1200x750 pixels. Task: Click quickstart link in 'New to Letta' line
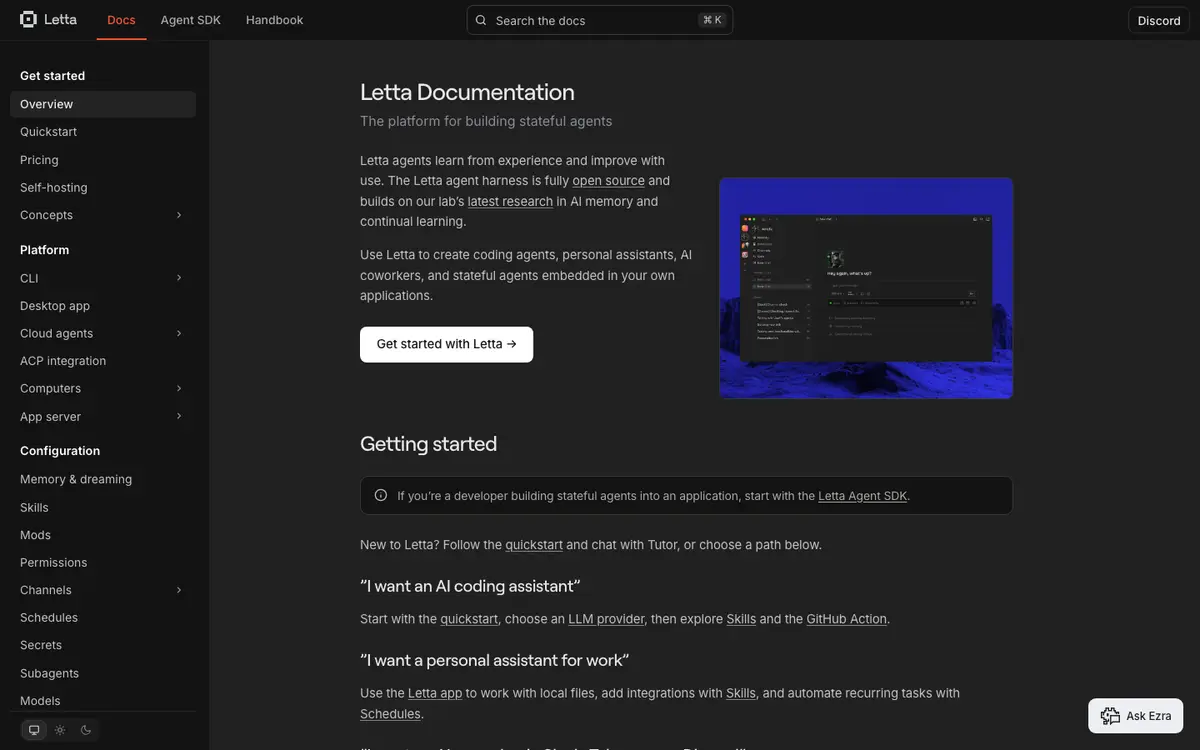[x=534, y=545]
